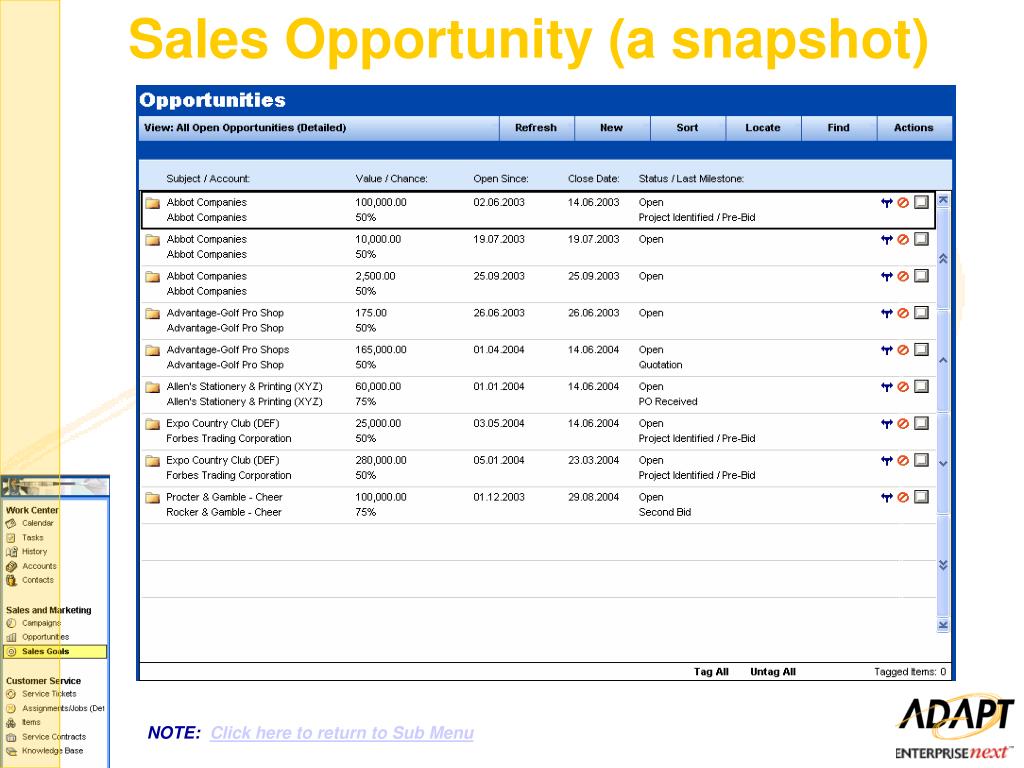The height and width of the screenshot is (768, 1024).
Task: Click the Second Bid milestone text
Action: tap(665, 513)
